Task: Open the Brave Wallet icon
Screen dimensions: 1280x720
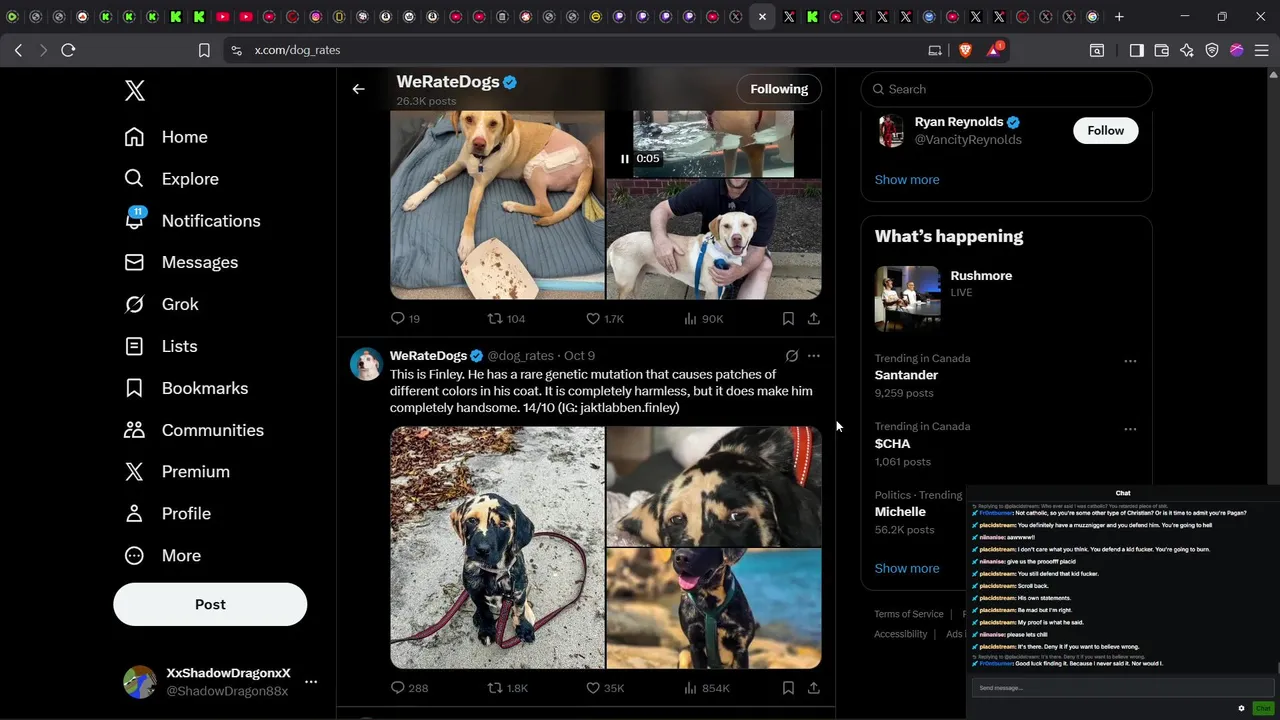Action: coord(1161,50)
